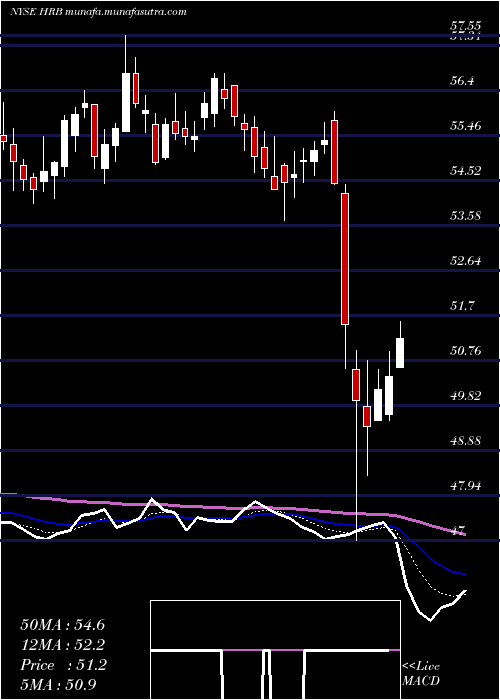Select the 55.46 price axis label
This screenshot has width=500, height=700.
[x=467, y=126]
